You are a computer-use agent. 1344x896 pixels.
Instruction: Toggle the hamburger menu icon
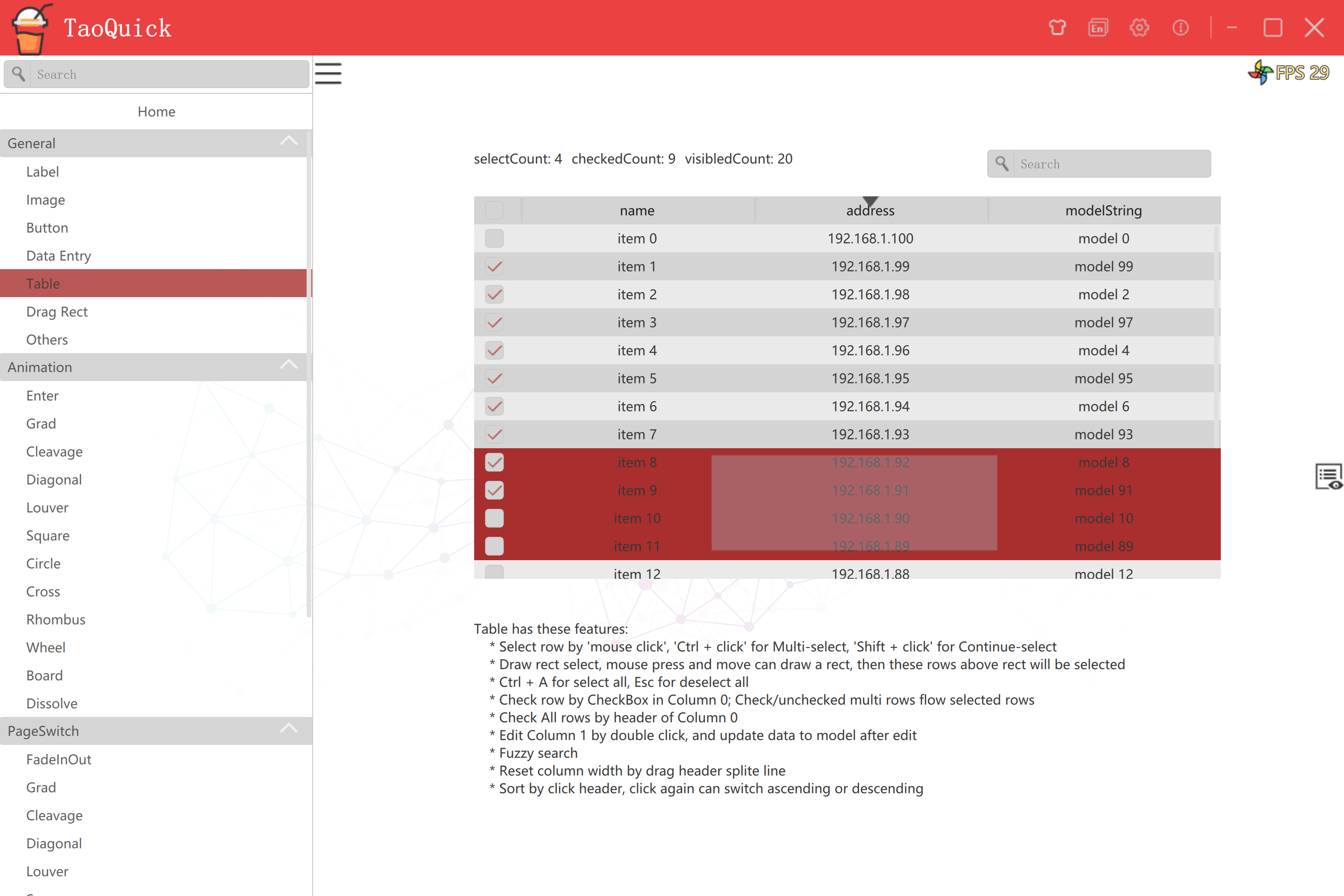[x=328, y=74]
